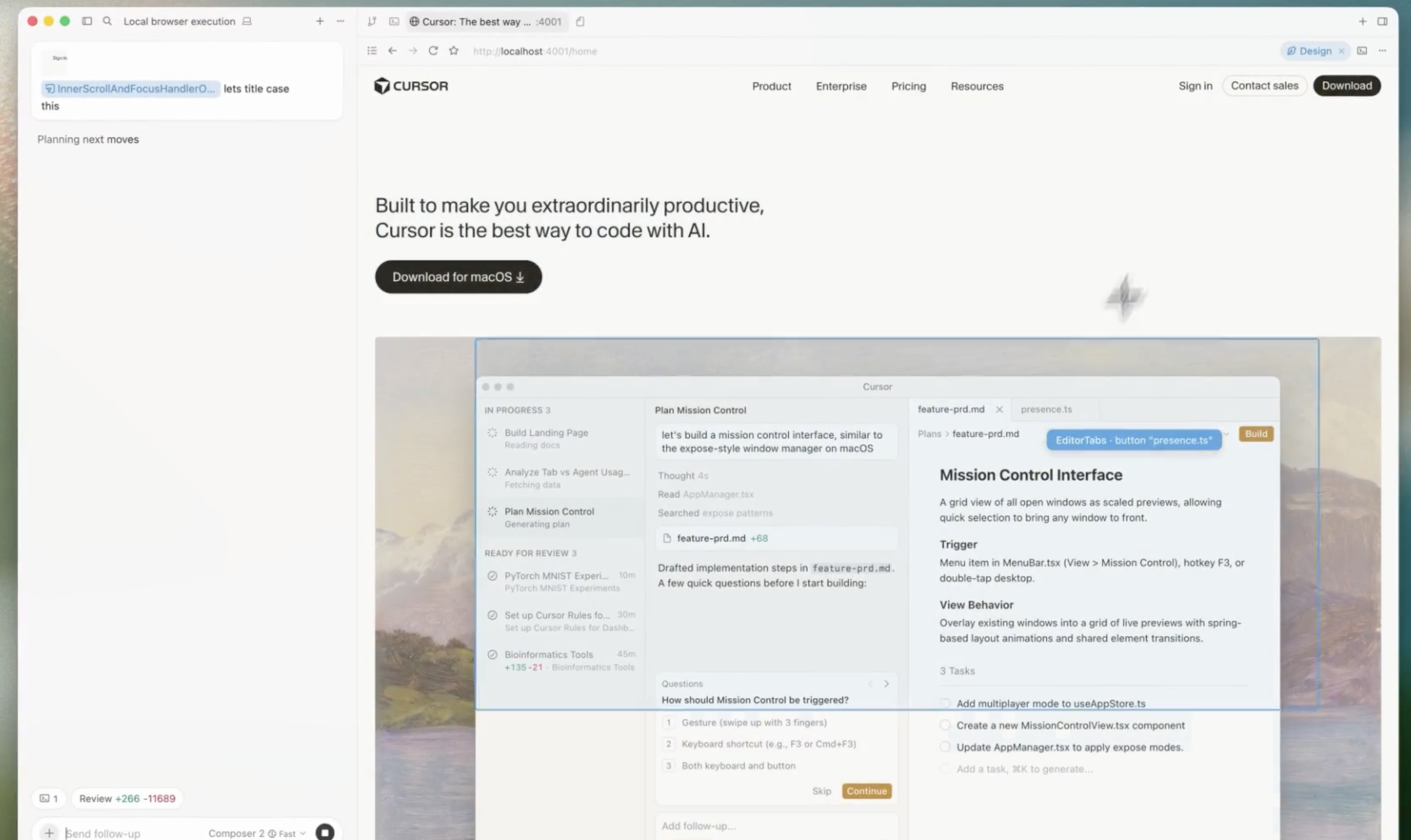Viewport: 1411px width, 840px height.
Task: Reload the browser page
Action: tap(433, 51)
